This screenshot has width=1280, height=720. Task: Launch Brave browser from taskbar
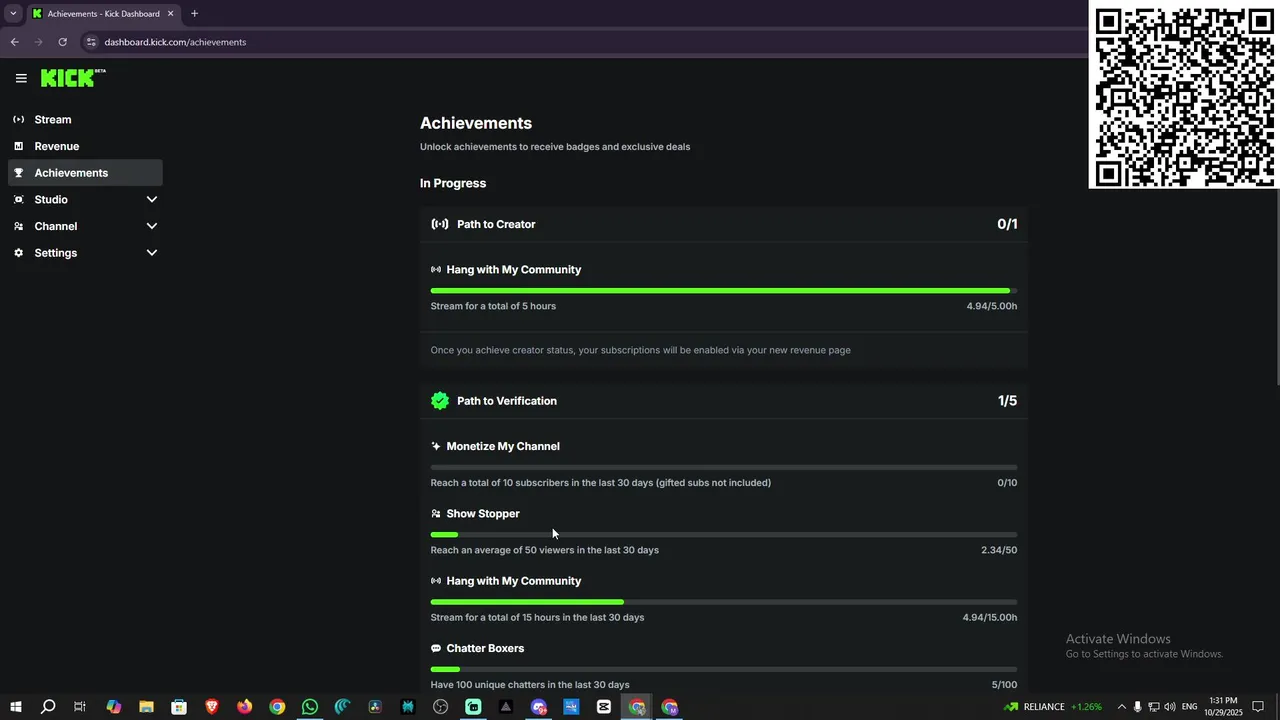[x=211, y=707]
